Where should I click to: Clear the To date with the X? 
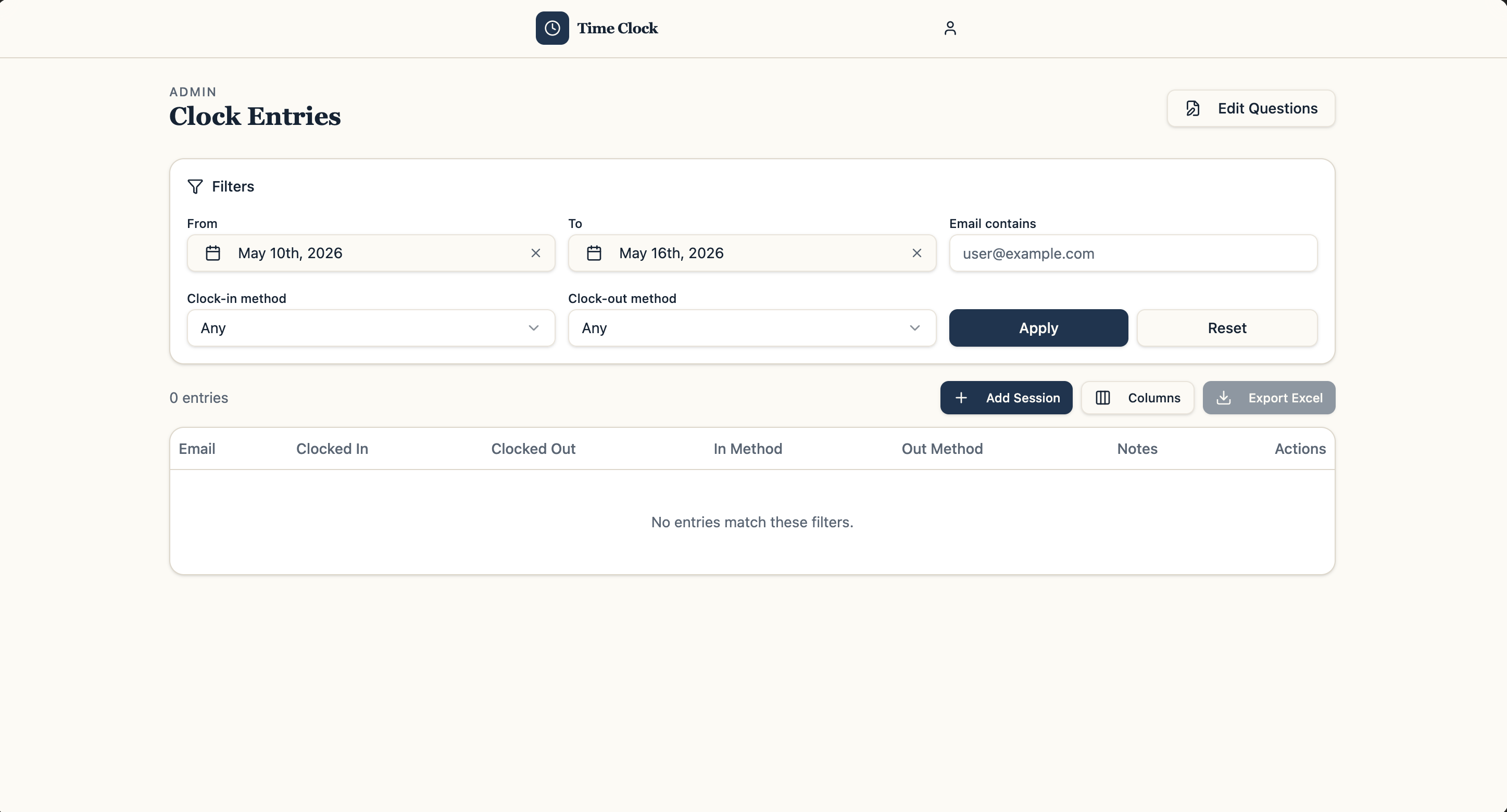click(x=916, y=253)
